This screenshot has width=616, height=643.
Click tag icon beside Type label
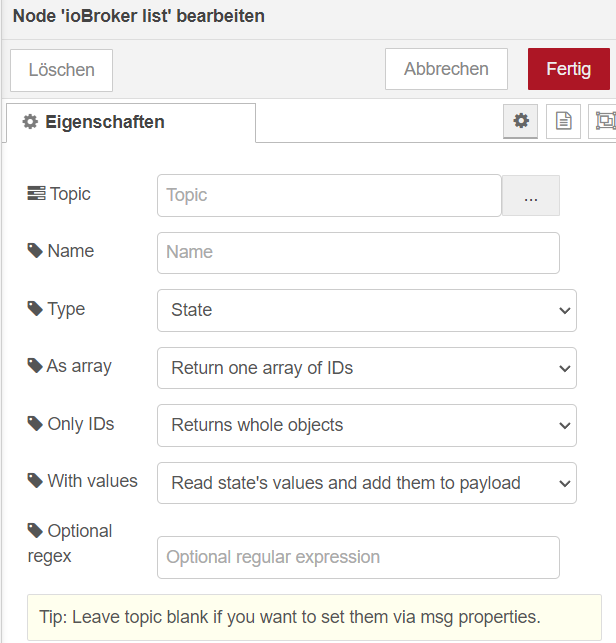pos(35,308)
